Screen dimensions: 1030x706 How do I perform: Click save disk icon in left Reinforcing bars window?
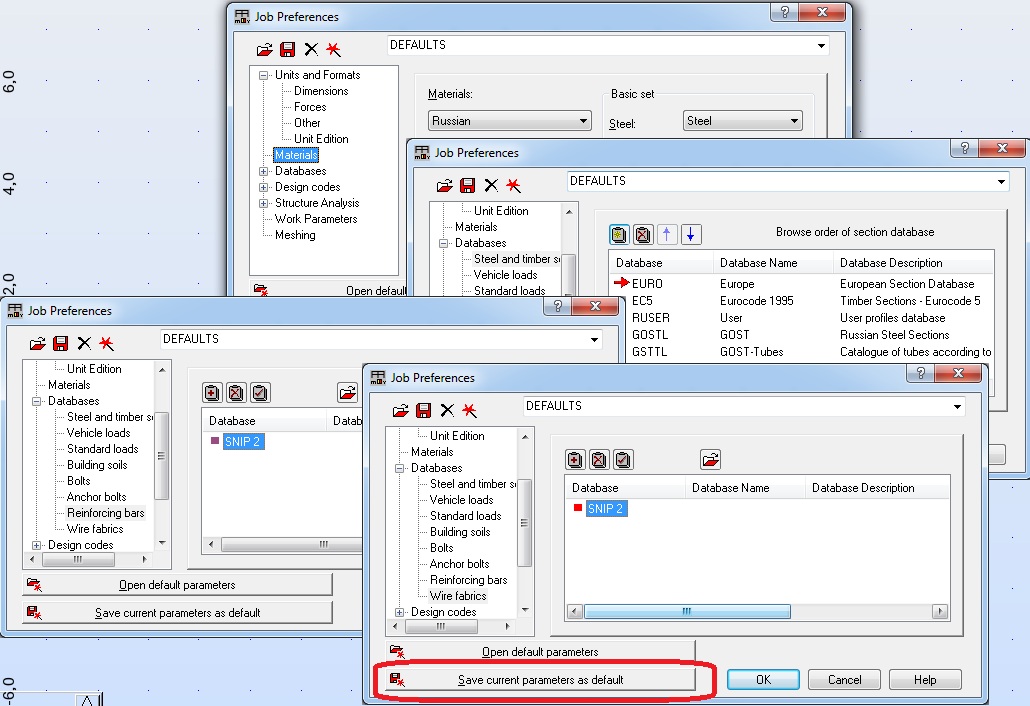(61, 343)
